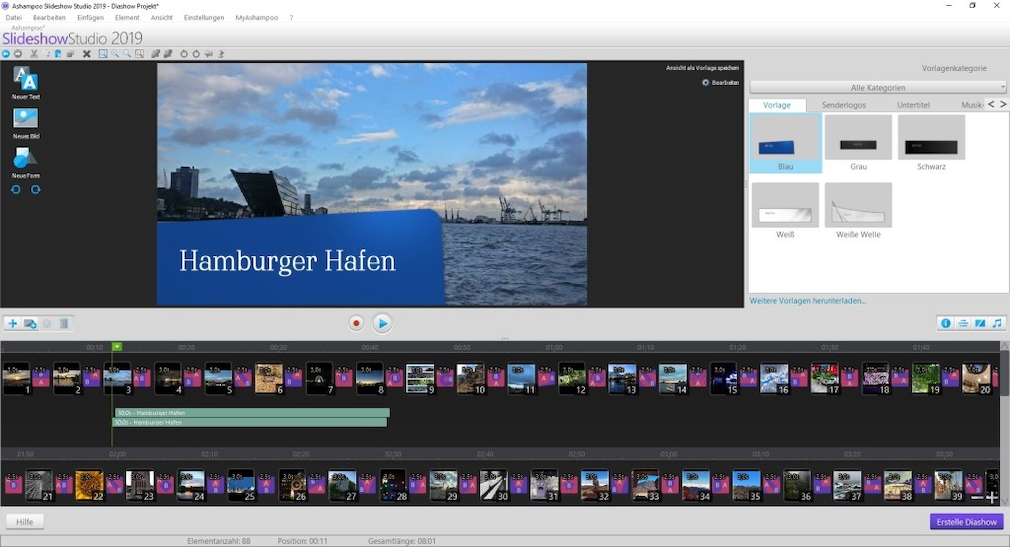Viewport: 1010px width, 547px height.
Task: Click the paste clipboard icon in toolbar
Action: (x=58, y=54)
